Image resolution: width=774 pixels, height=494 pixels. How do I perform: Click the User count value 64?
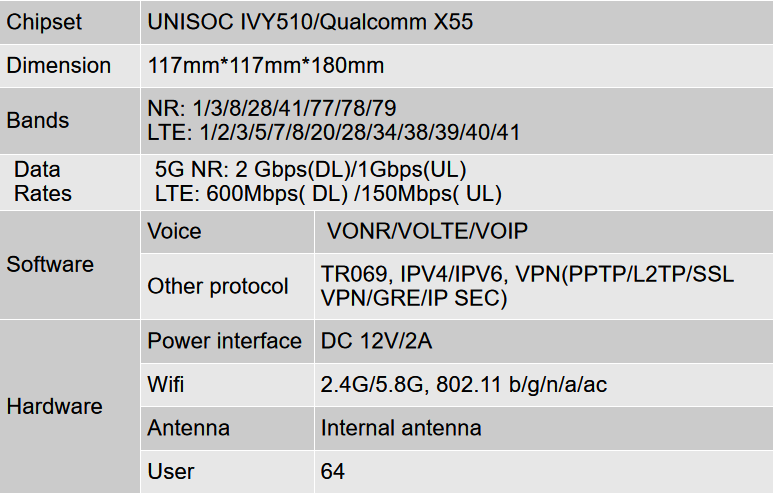coord(333,471)
